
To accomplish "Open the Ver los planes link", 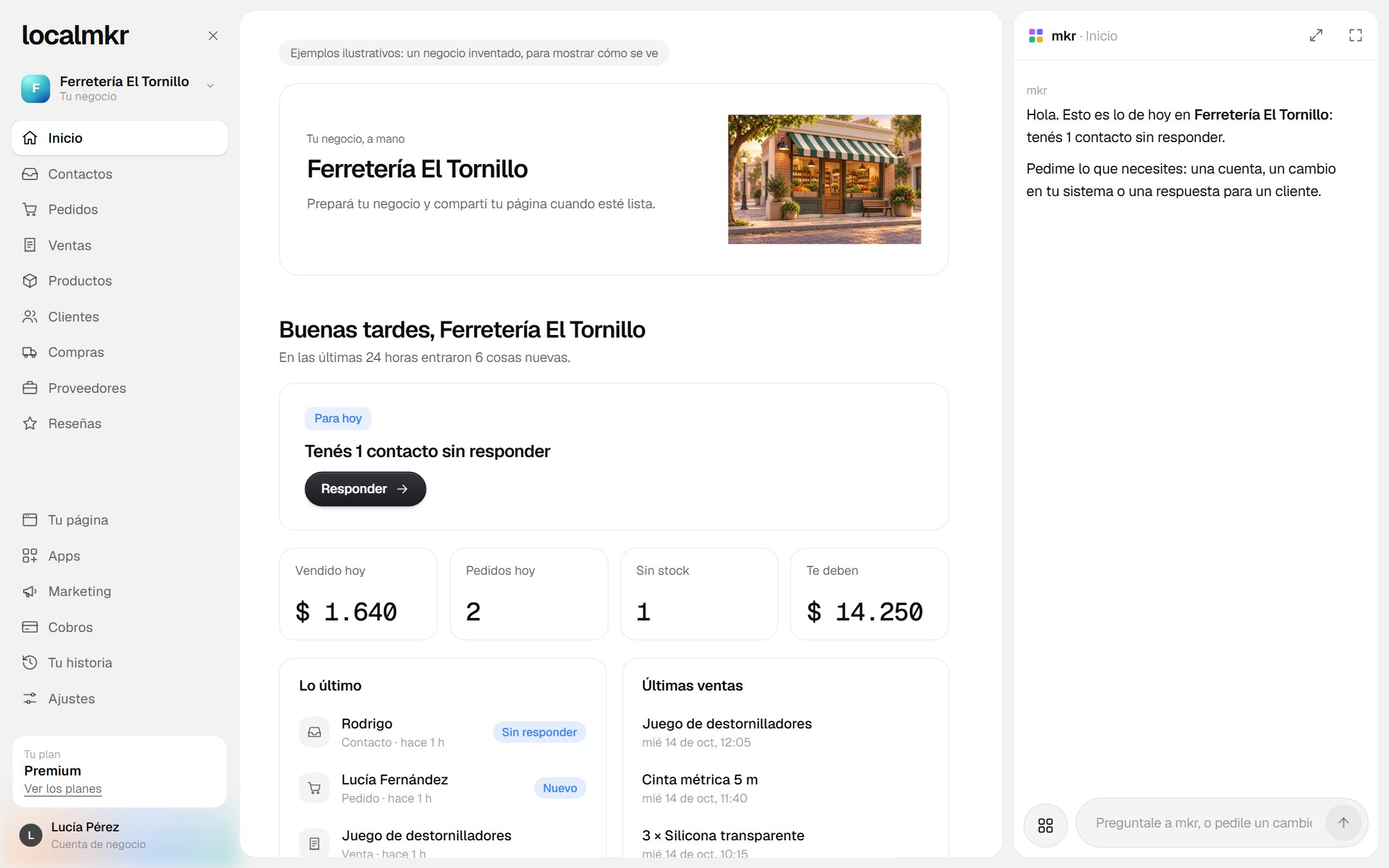I will point(63,788).
